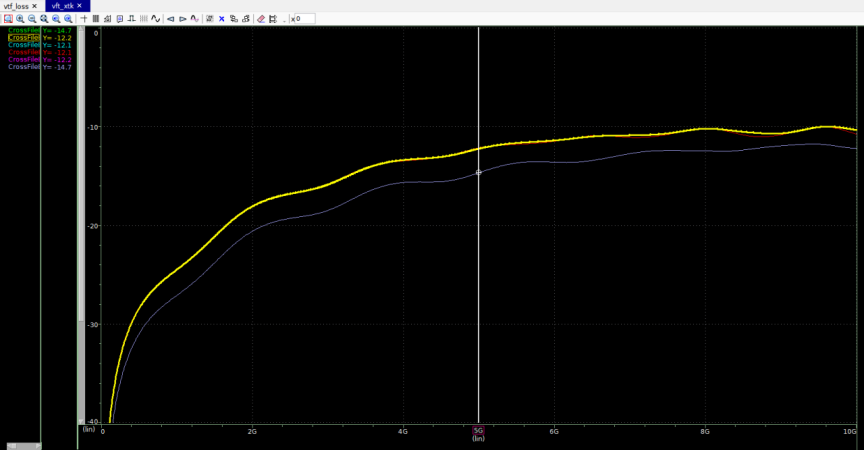The height and width of the screenshot is (450, 864).
Task: Click the grey-blue Y= -14.7 readout
Action: click(x=57, y=67)
